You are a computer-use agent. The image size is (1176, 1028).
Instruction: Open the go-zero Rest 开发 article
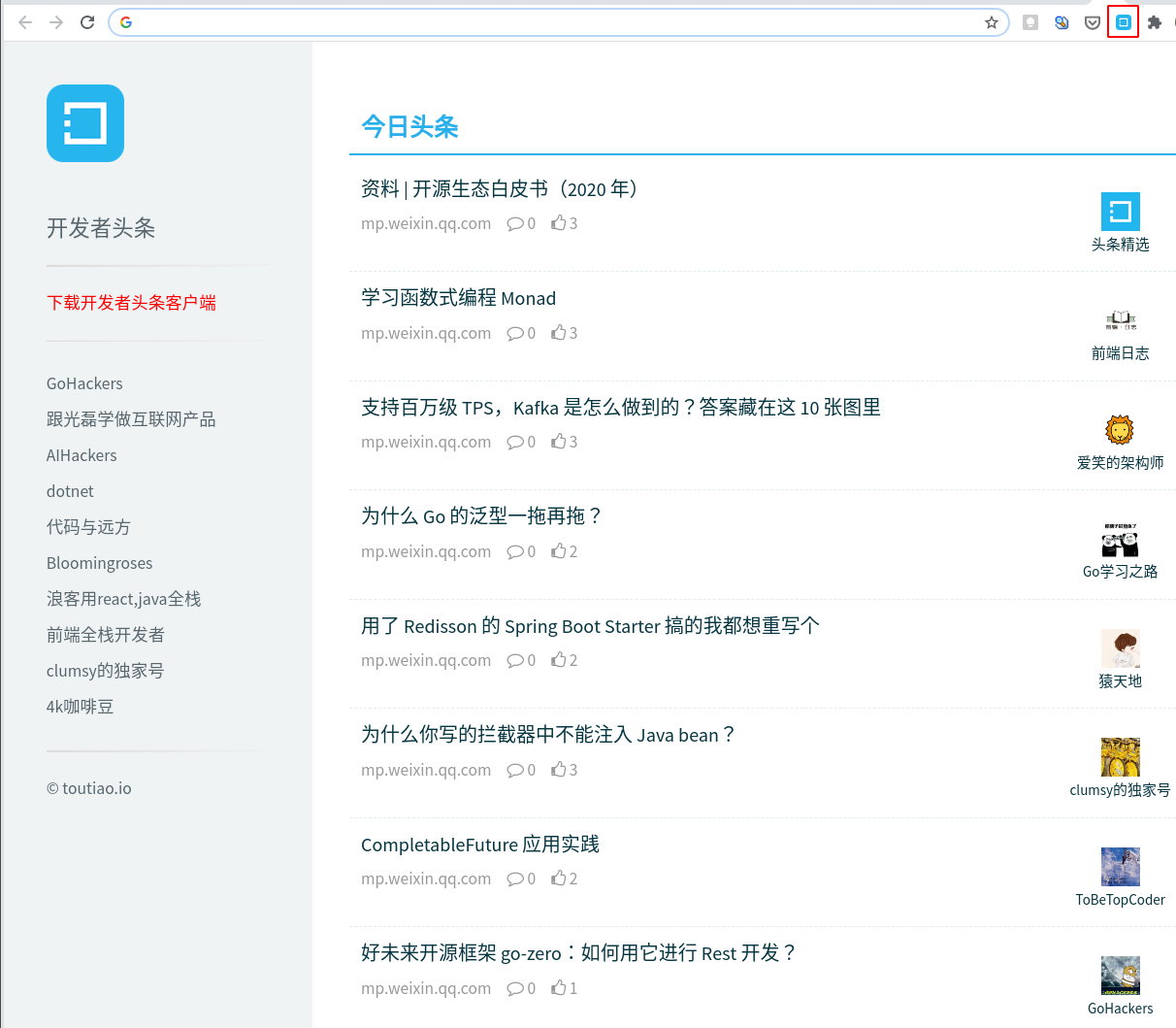click(579, 953)
